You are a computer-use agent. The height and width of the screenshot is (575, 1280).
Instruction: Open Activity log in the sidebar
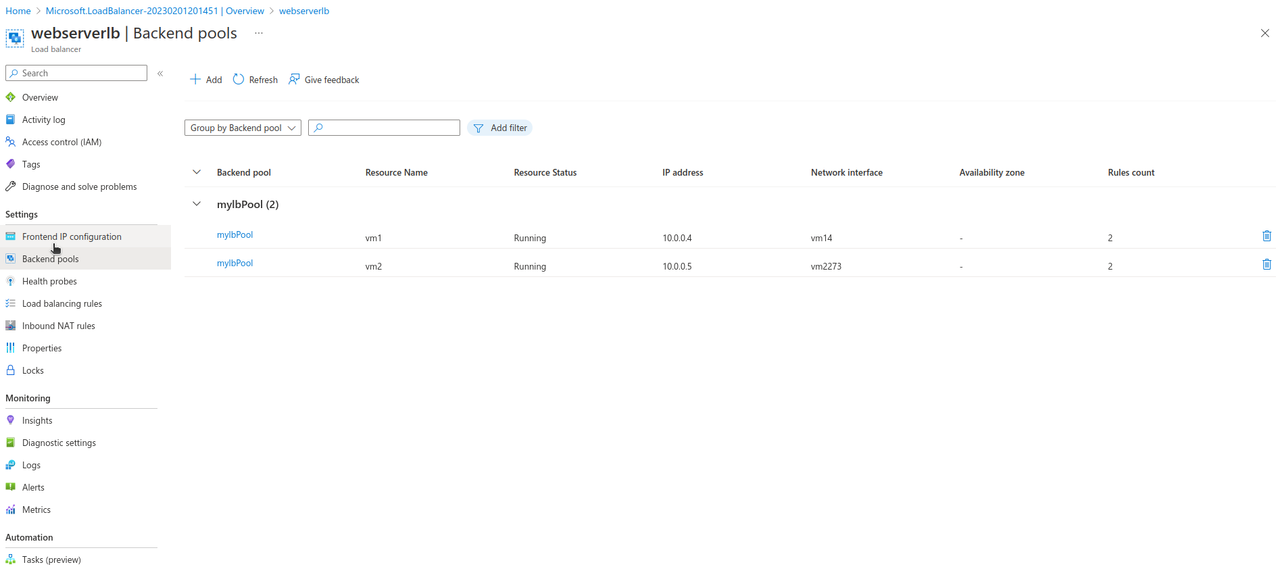pos(44,119)
